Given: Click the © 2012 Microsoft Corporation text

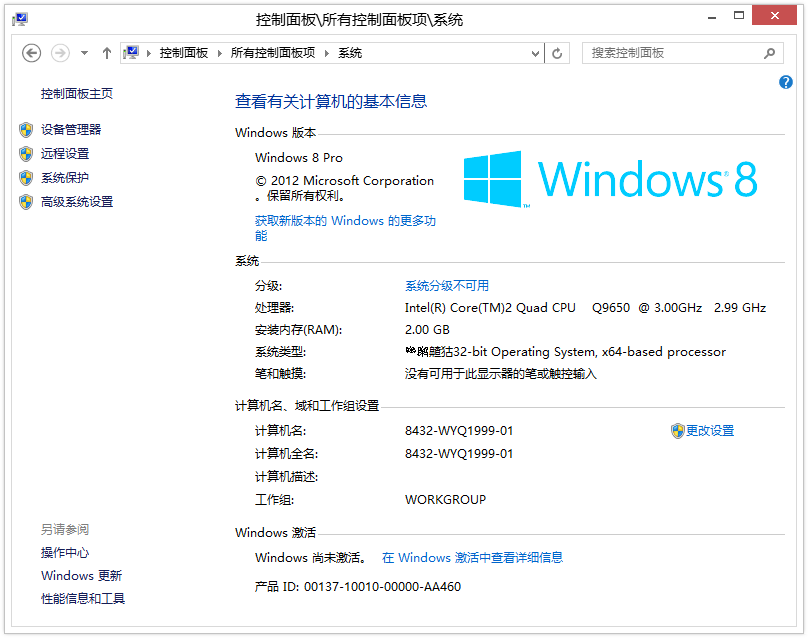Looking at the screenshot, I should click(345, 181).
